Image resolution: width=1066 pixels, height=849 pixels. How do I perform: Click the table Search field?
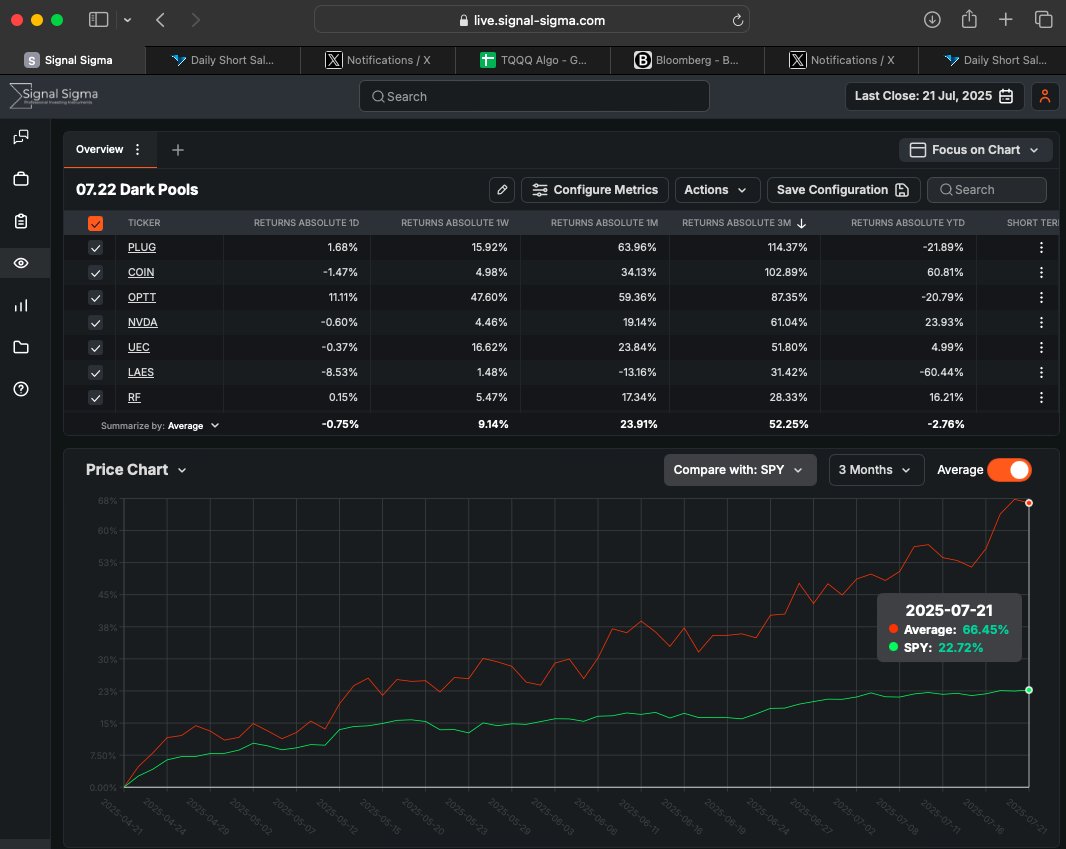986,190
